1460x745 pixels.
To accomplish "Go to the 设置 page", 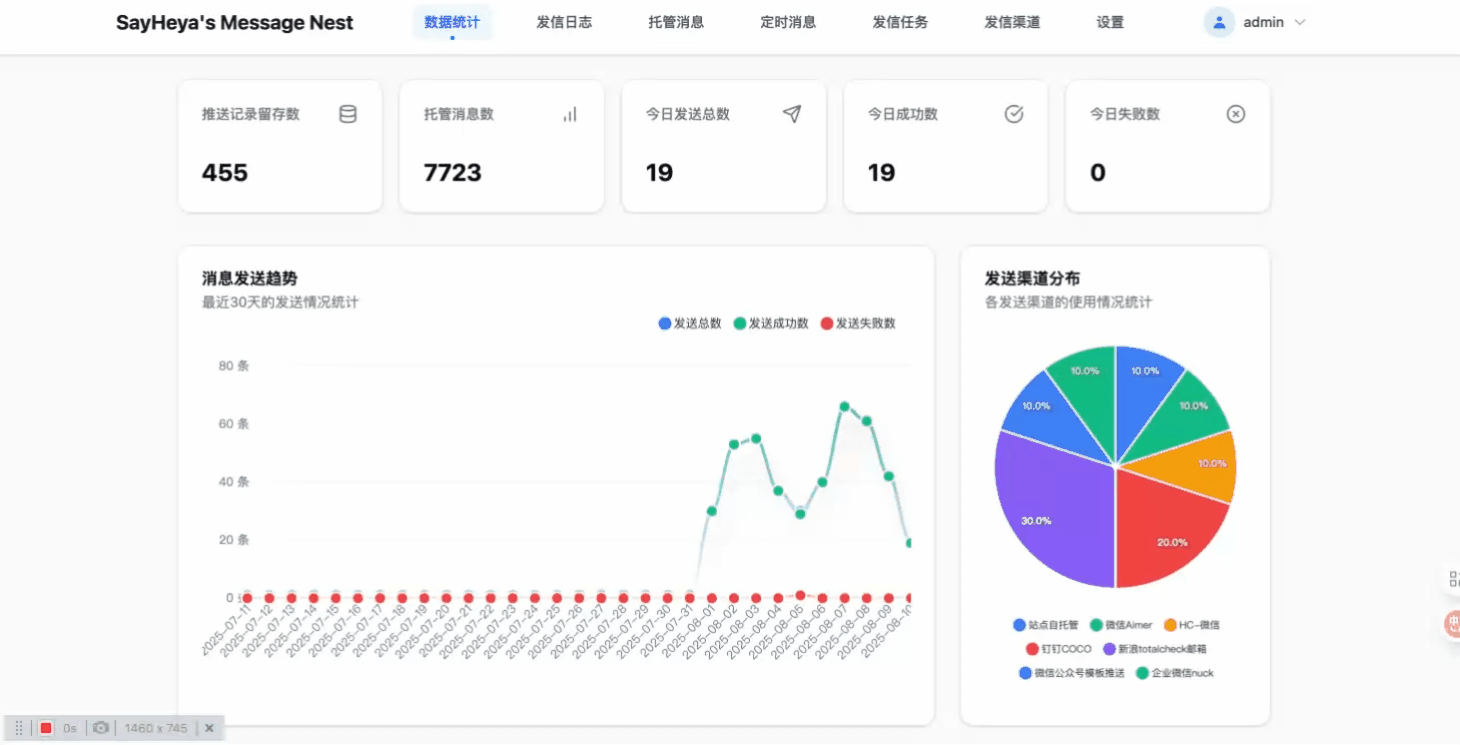I will pyautogui.click(x=1110, y=22).
